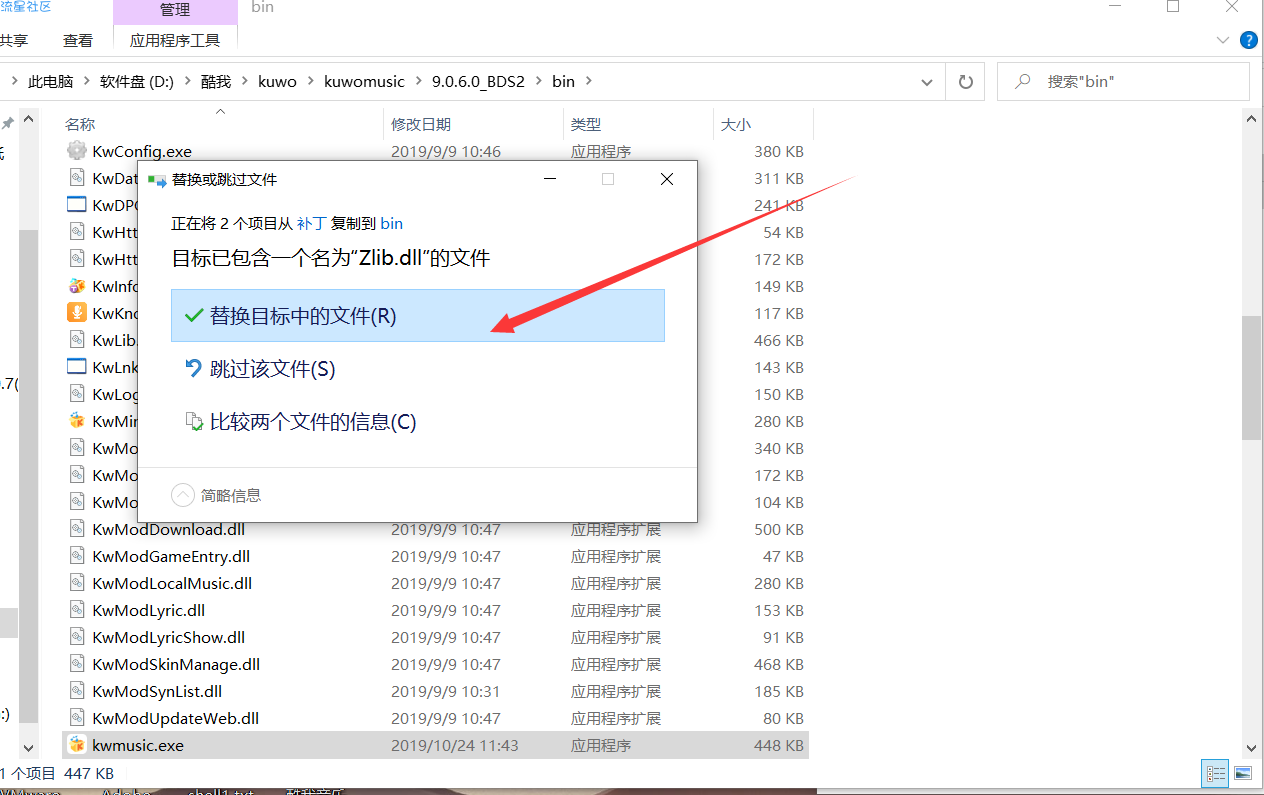Image resolution: width=1264 pixels, height=795 pixels.
Task: Open the 管理 ribbon tab
Action: [175, 10]
